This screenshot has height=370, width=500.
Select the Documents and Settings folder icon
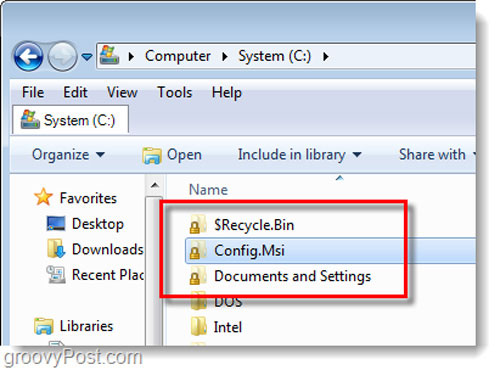[x=197, y=276]
